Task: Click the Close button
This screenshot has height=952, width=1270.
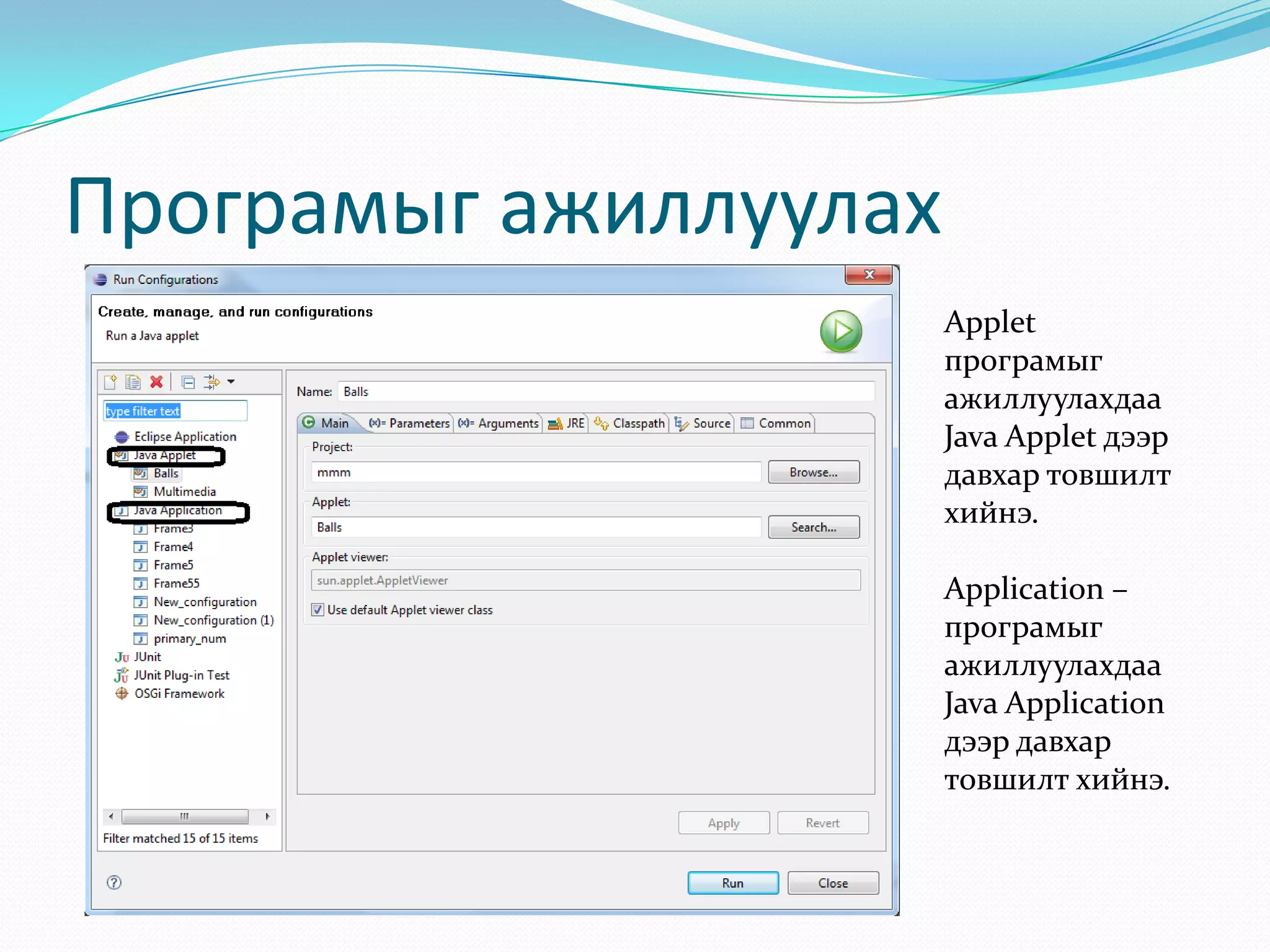Action: (833, 883)
